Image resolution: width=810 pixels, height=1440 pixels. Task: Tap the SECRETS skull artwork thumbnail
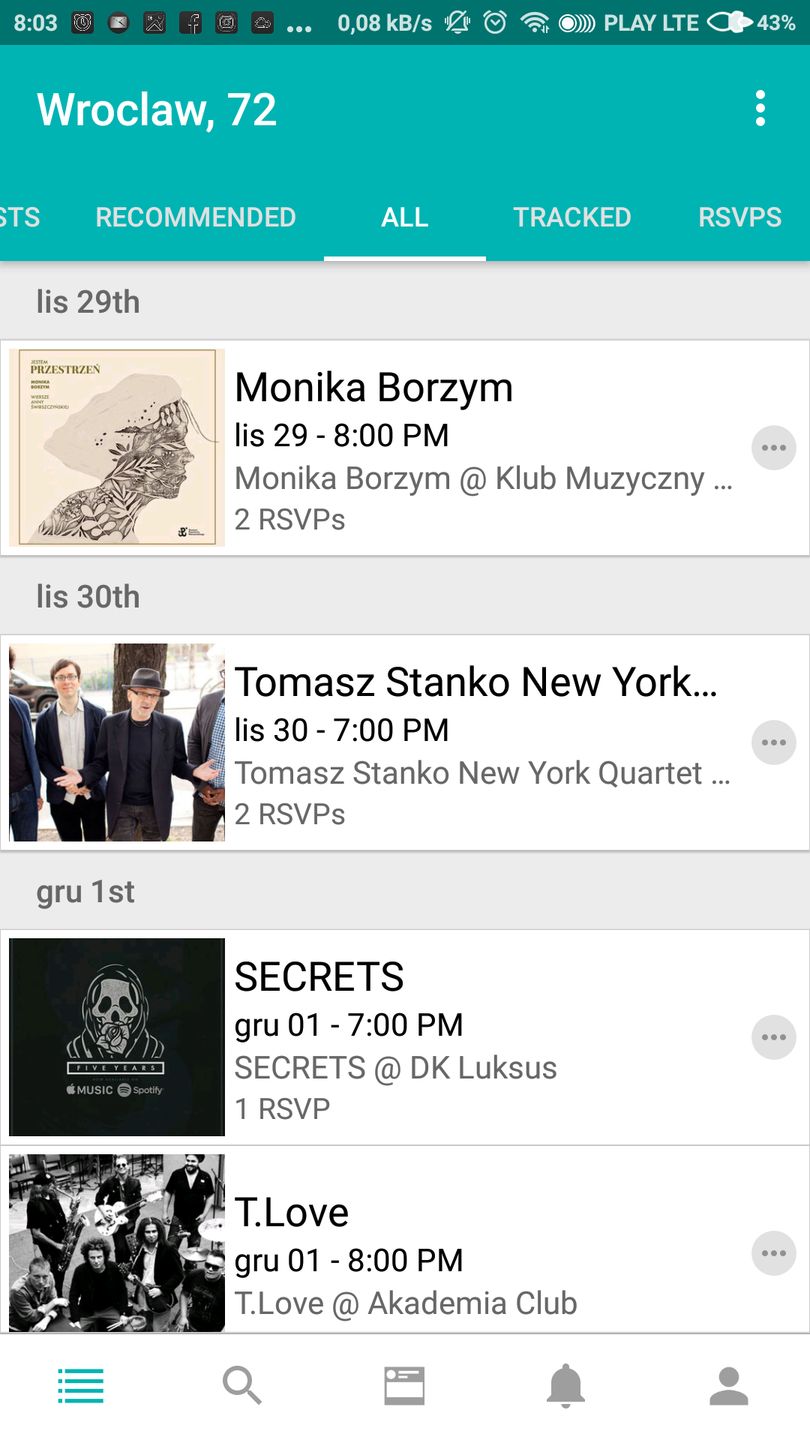pyautogui.click(x=117, y=1037)
